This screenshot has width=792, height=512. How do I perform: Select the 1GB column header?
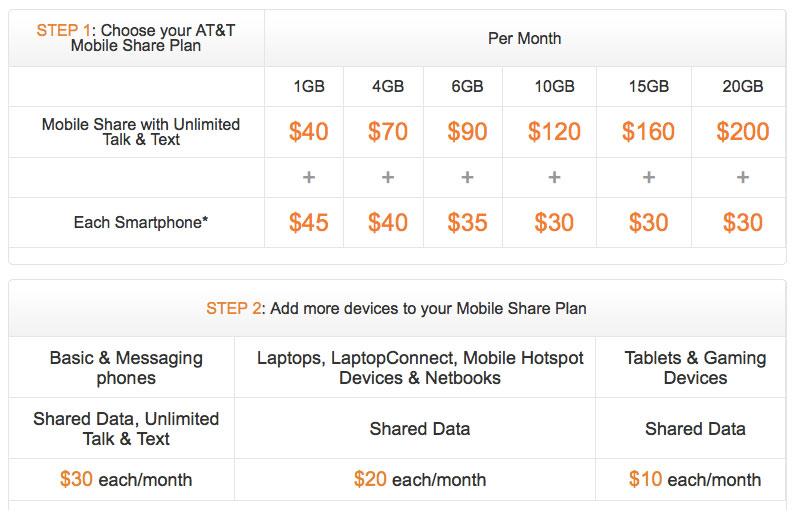309,86
